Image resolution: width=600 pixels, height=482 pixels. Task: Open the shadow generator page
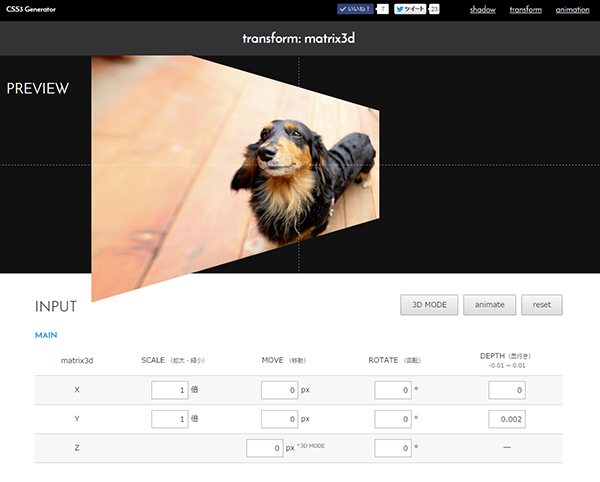pos(483,10)
